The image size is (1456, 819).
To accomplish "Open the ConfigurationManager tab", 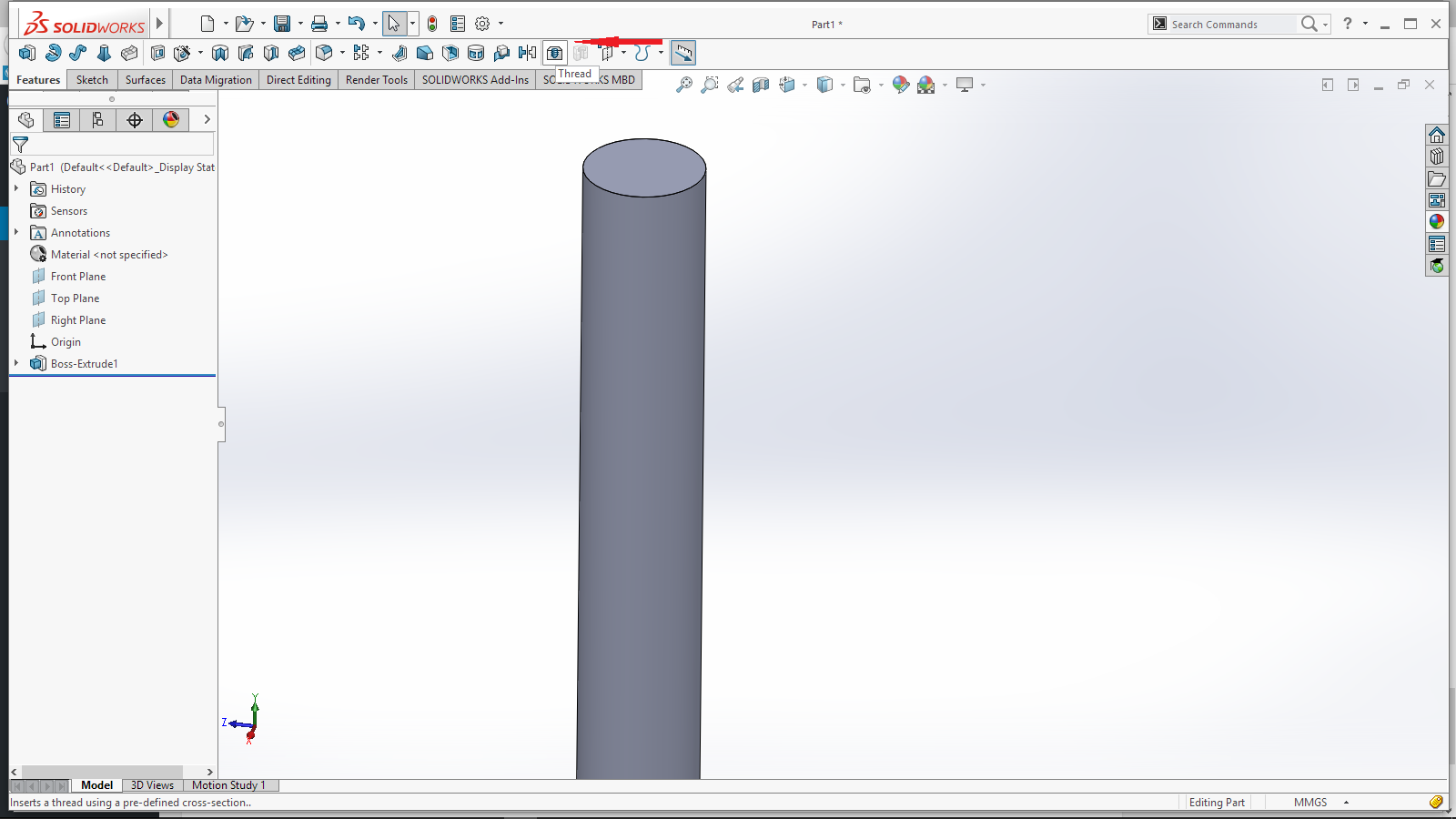I will pos(98,120).
